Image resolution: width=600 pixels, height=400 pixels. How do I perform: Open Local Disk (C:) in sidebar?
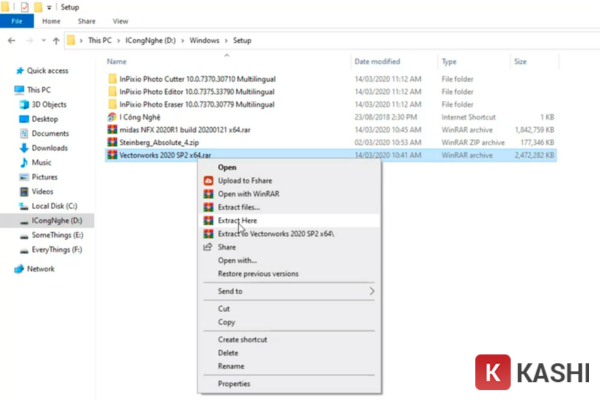point(54,206)
